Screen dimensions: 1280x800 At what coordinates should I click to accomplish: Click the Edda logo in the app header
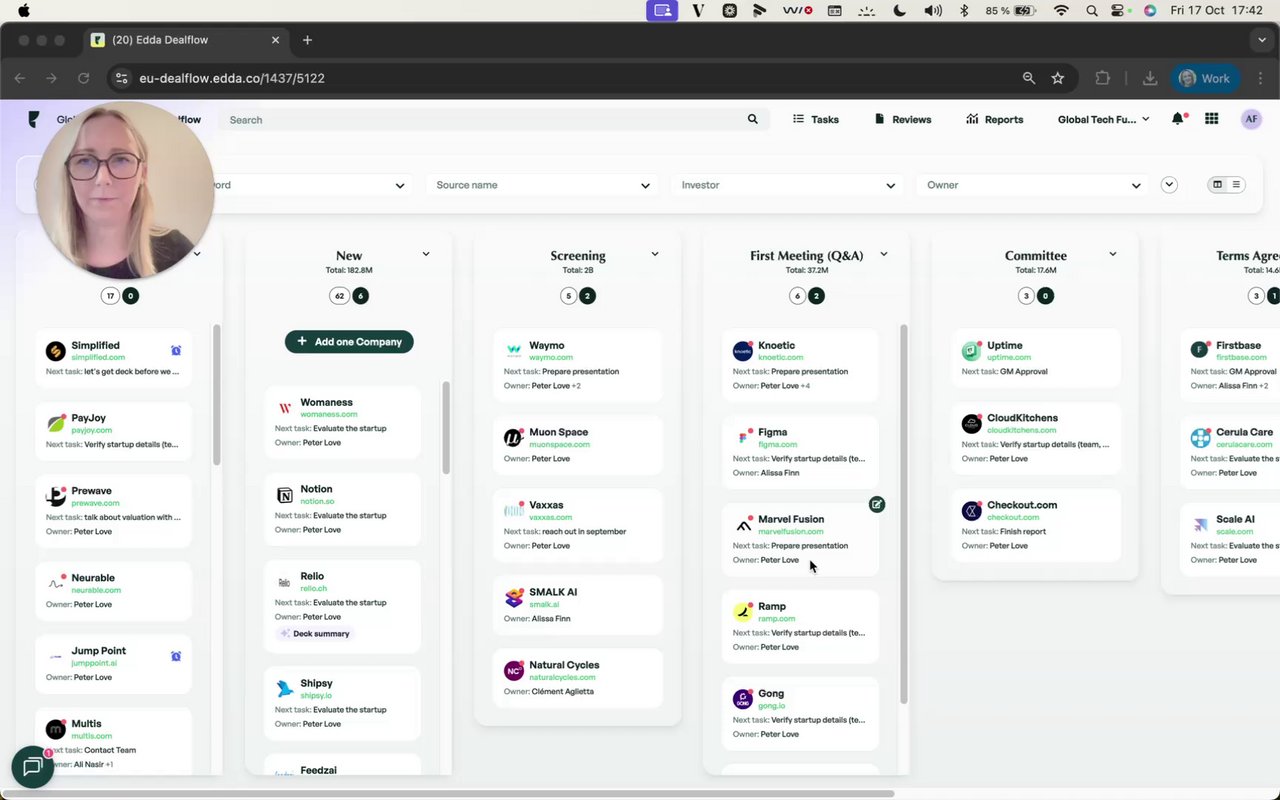tap(34, 119)
